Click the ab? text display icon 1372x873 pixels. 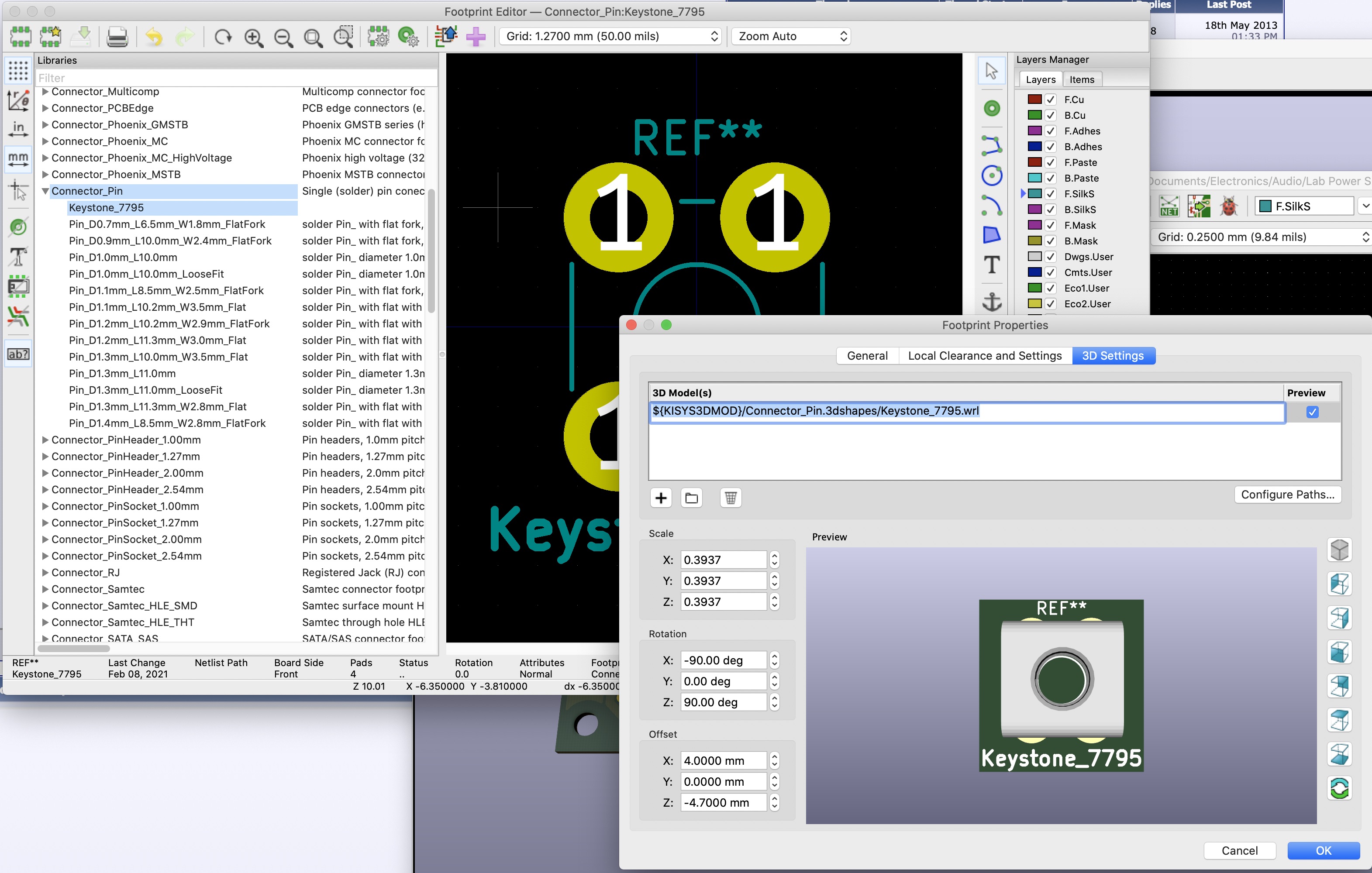18,354
